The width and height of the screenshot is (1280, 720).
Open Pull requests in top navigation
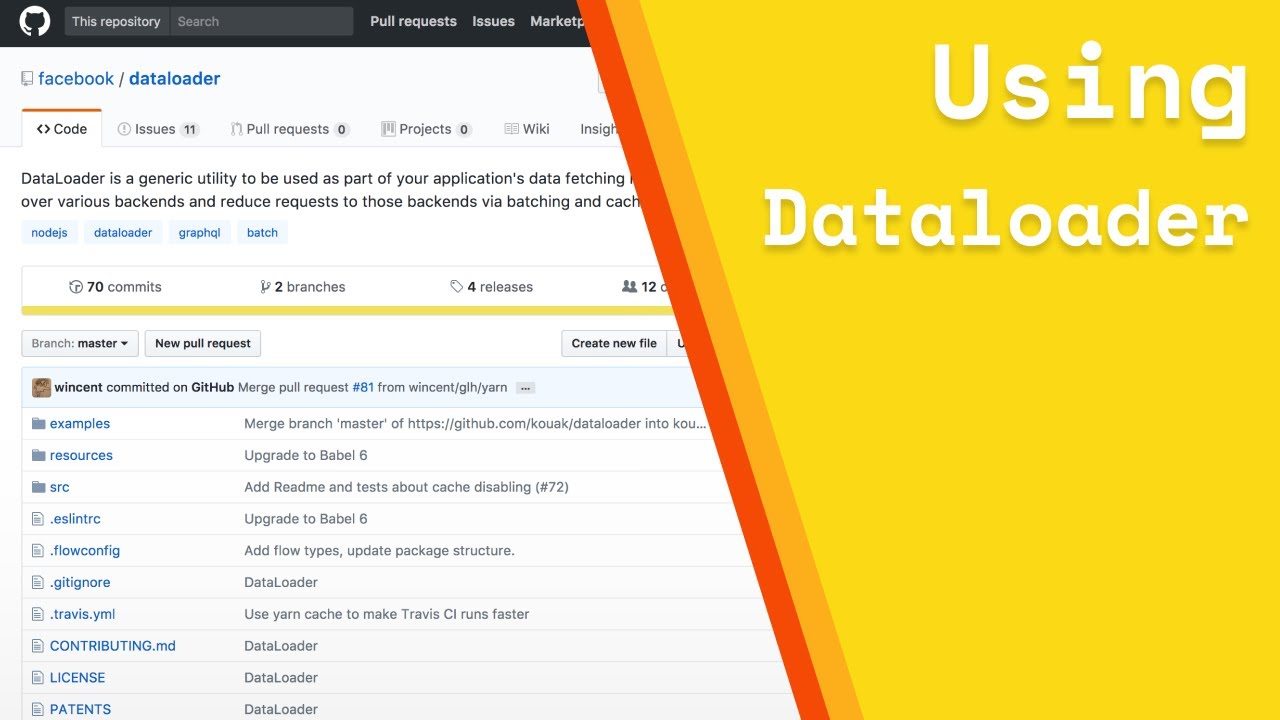(x=413, y=21)
